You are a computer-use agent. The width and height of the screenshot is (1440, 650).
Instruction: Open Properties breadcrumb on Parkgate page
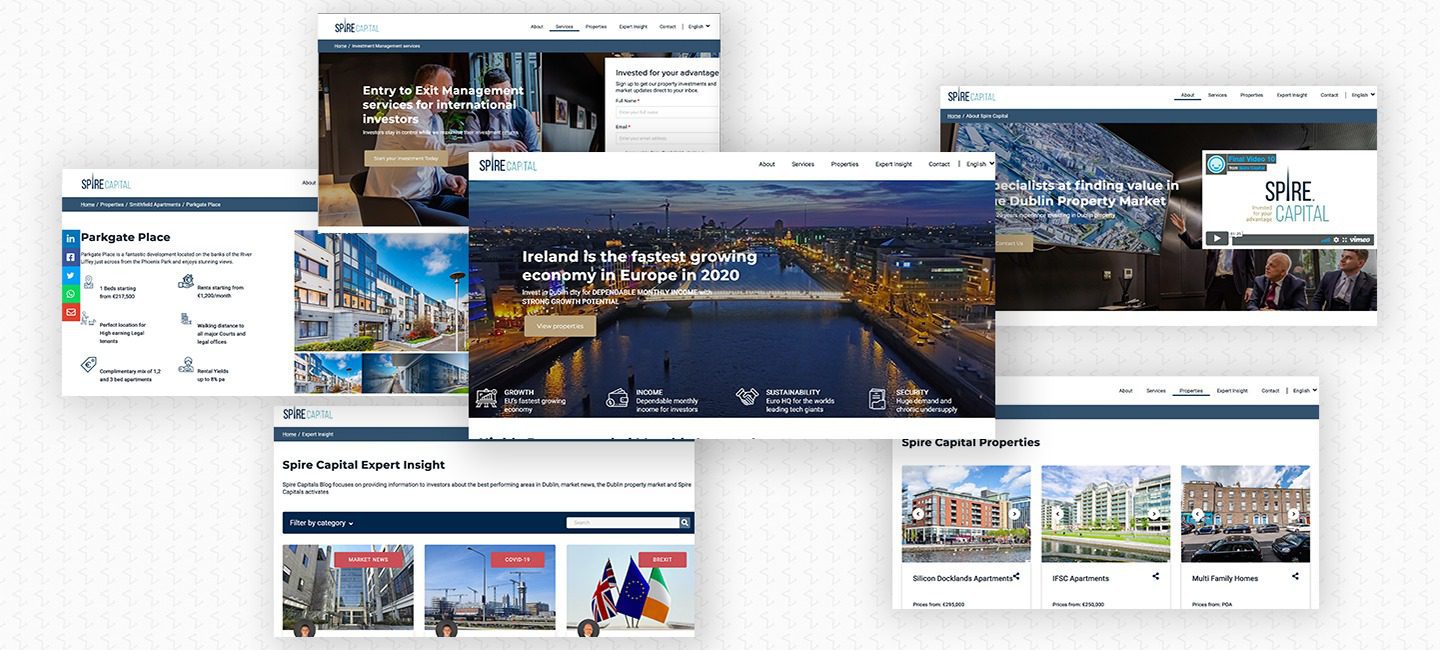pyautogui.click(x=112, y=204)
